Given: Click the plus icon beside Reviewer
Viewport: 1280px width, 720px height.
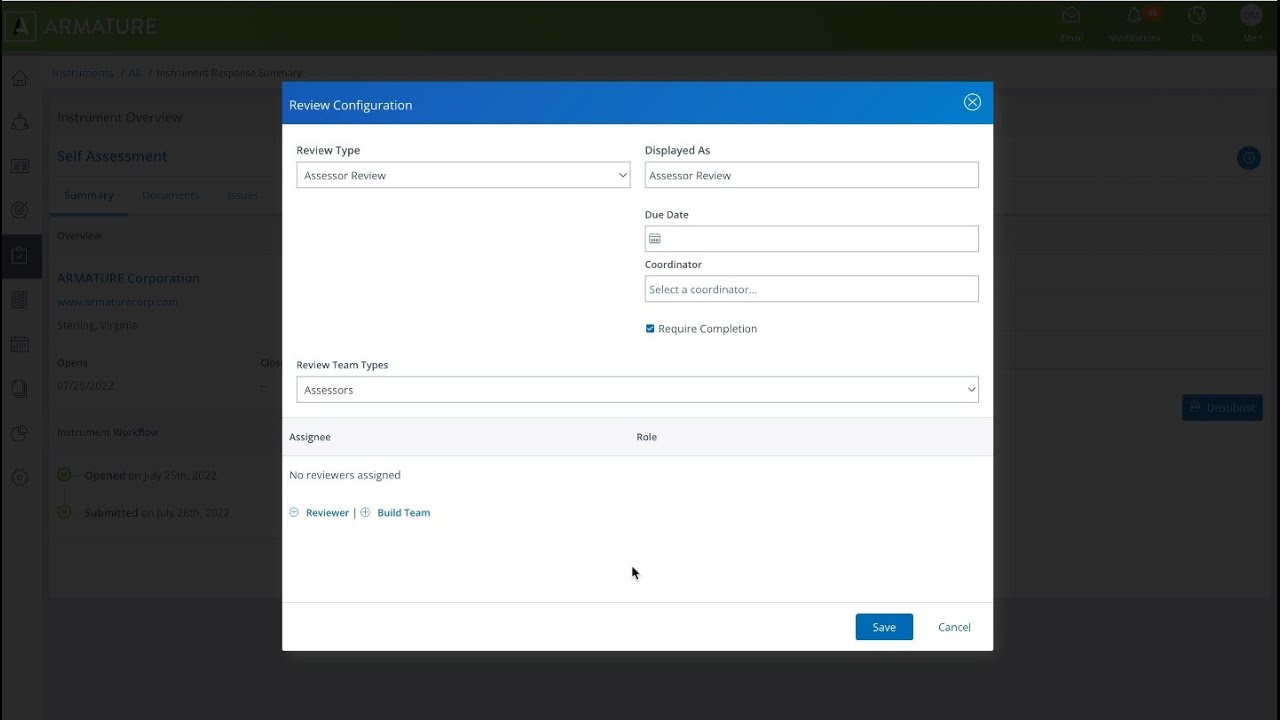Looking at the screenshot, I should pos(294,512).
